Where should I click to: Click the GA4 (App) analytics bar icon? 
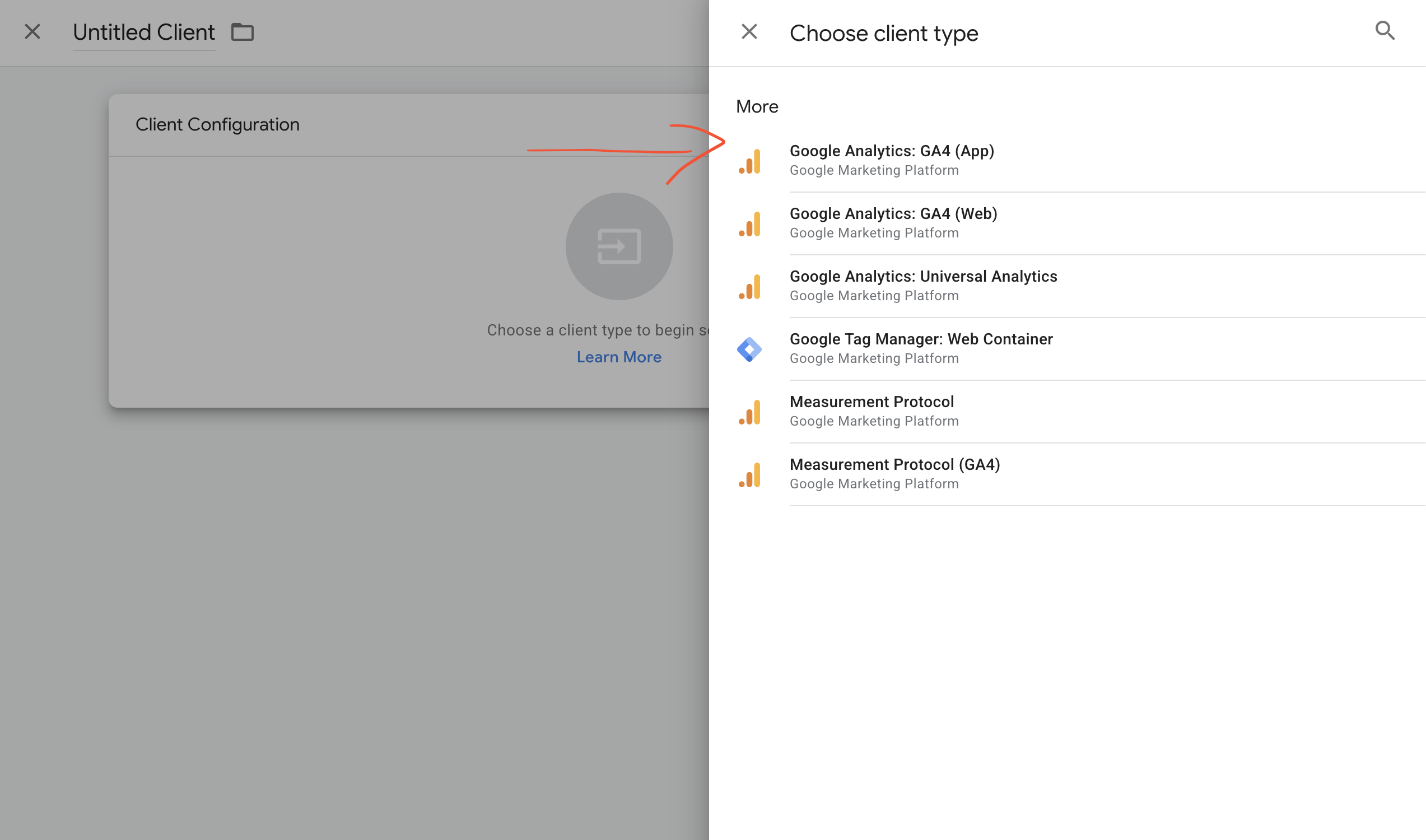click(x=750, y=161)
